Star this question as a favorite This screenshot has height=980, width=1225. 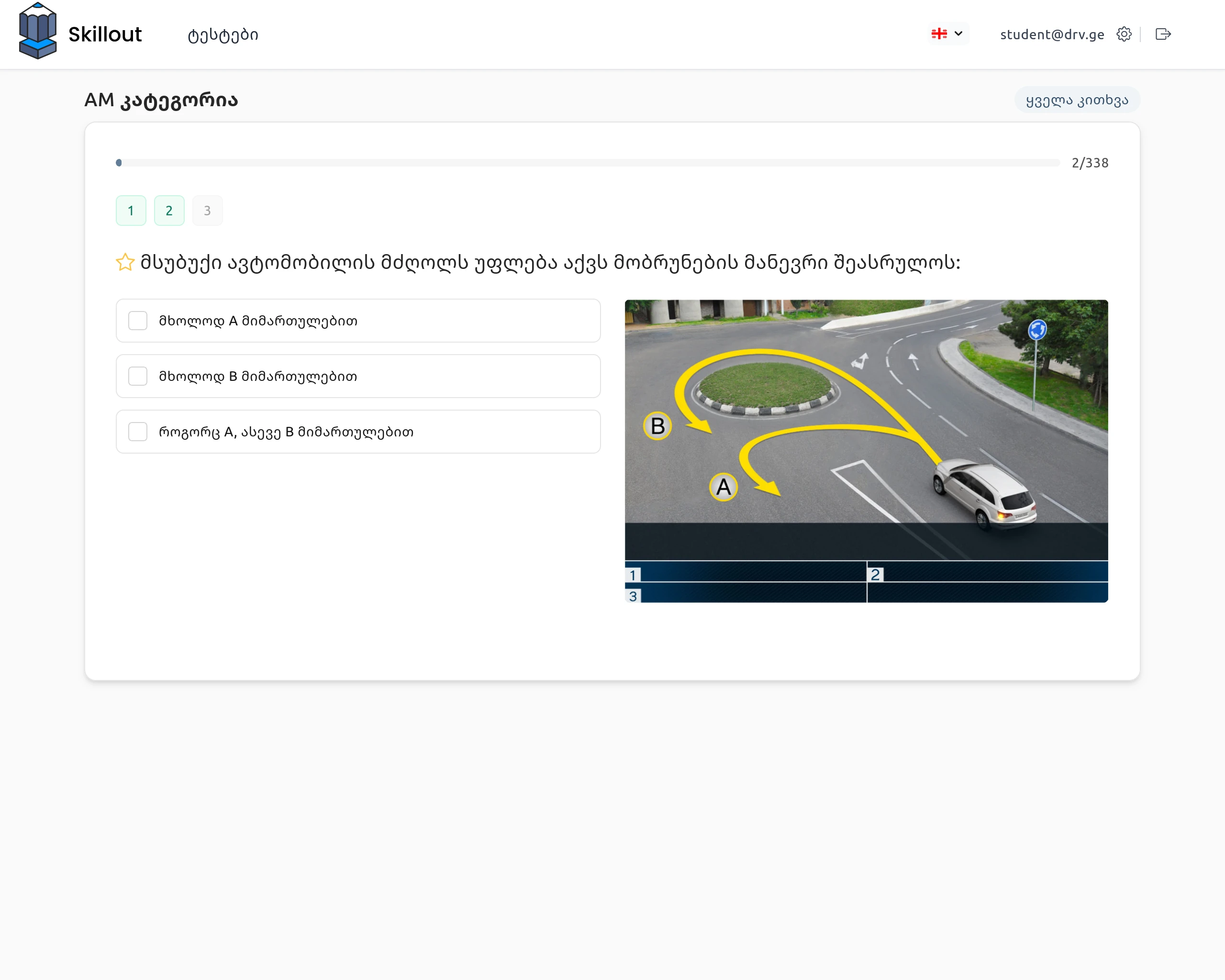pos(125,262)
